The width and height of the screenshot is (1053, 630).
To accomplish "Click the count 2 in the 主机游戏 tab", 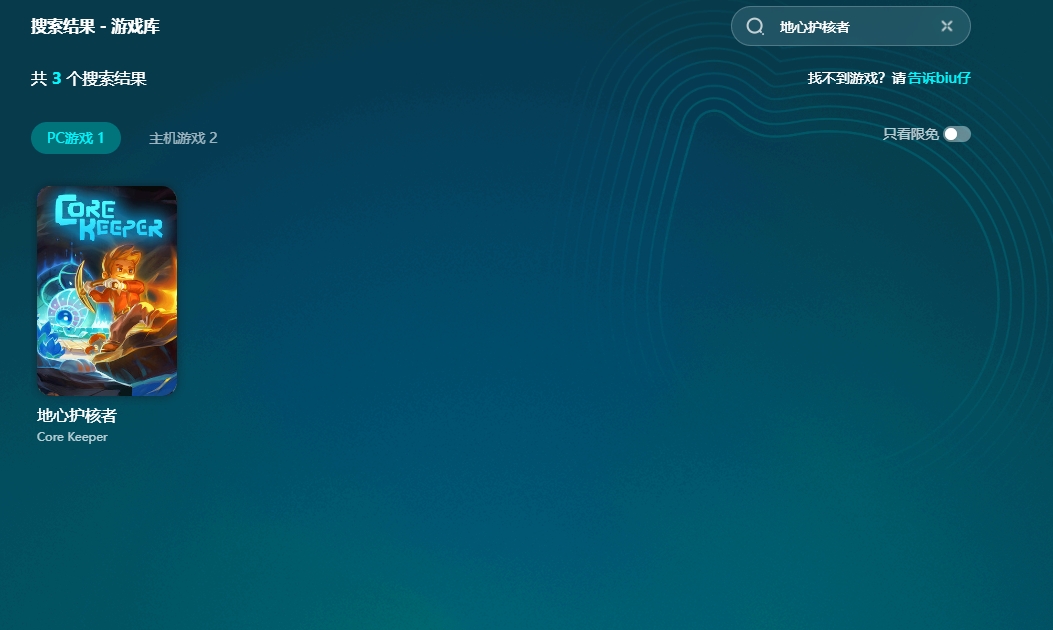I will [x=212, y=138].
